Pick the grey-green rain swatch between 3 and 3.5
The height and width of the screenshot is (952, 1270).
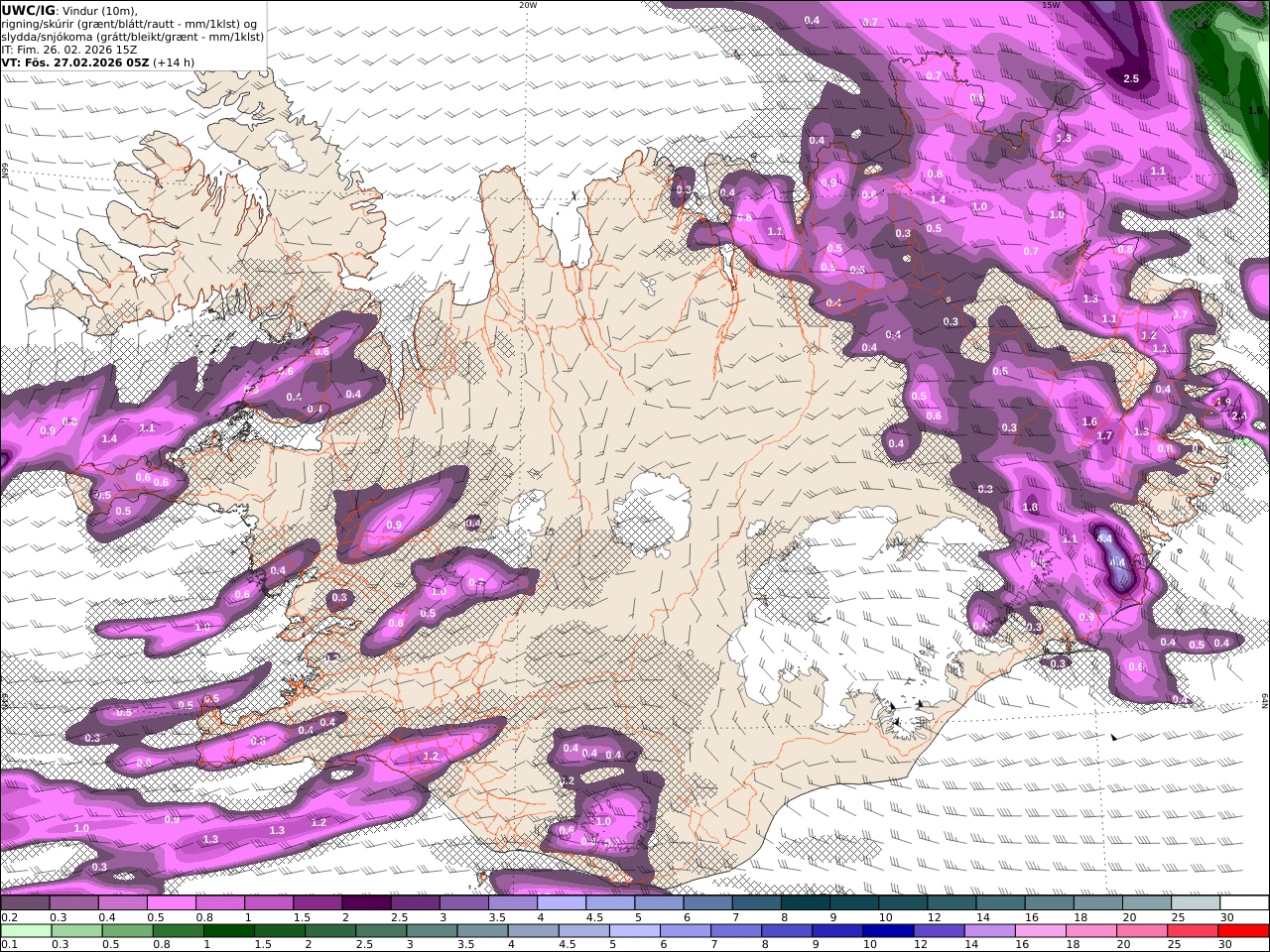433,931
